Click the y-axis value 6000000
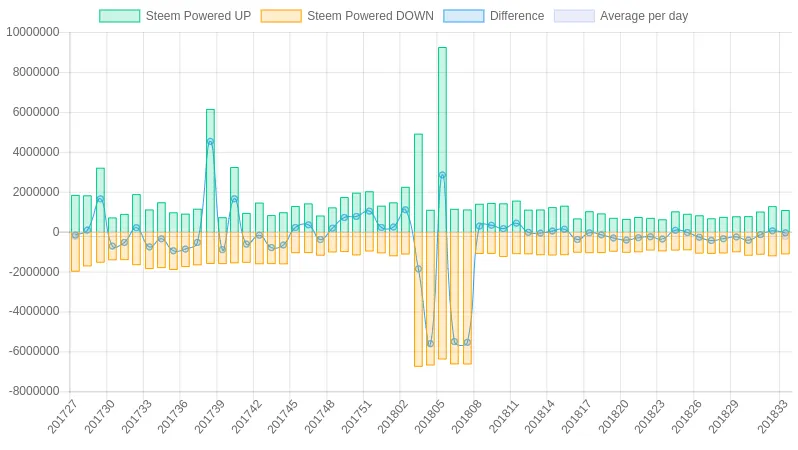This screenshot has width=798, height=450. 36,112
